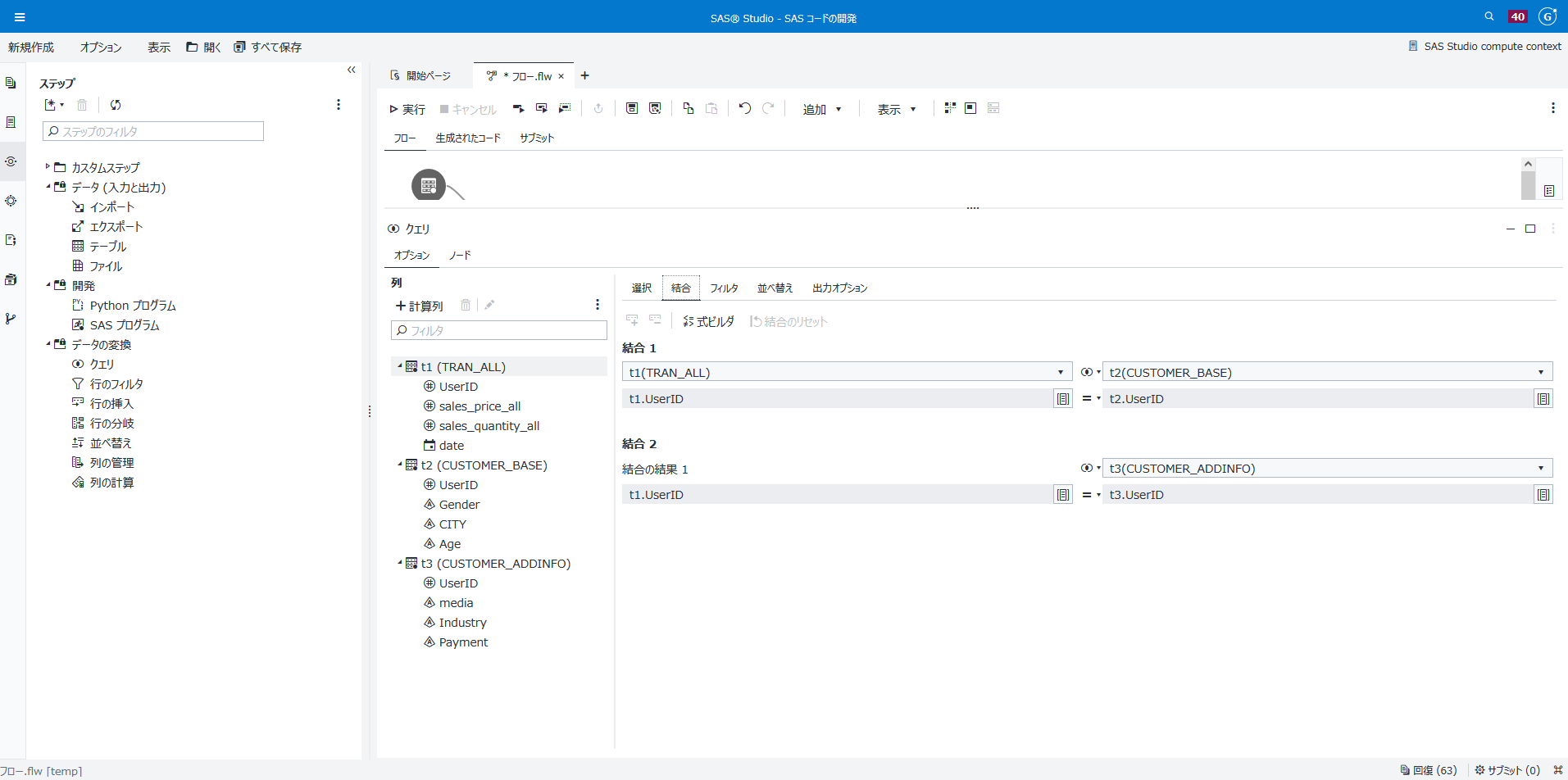Undo the last flow action
Image resolution: width=1568 pixels, height=780 pixels.
(744, 108)
